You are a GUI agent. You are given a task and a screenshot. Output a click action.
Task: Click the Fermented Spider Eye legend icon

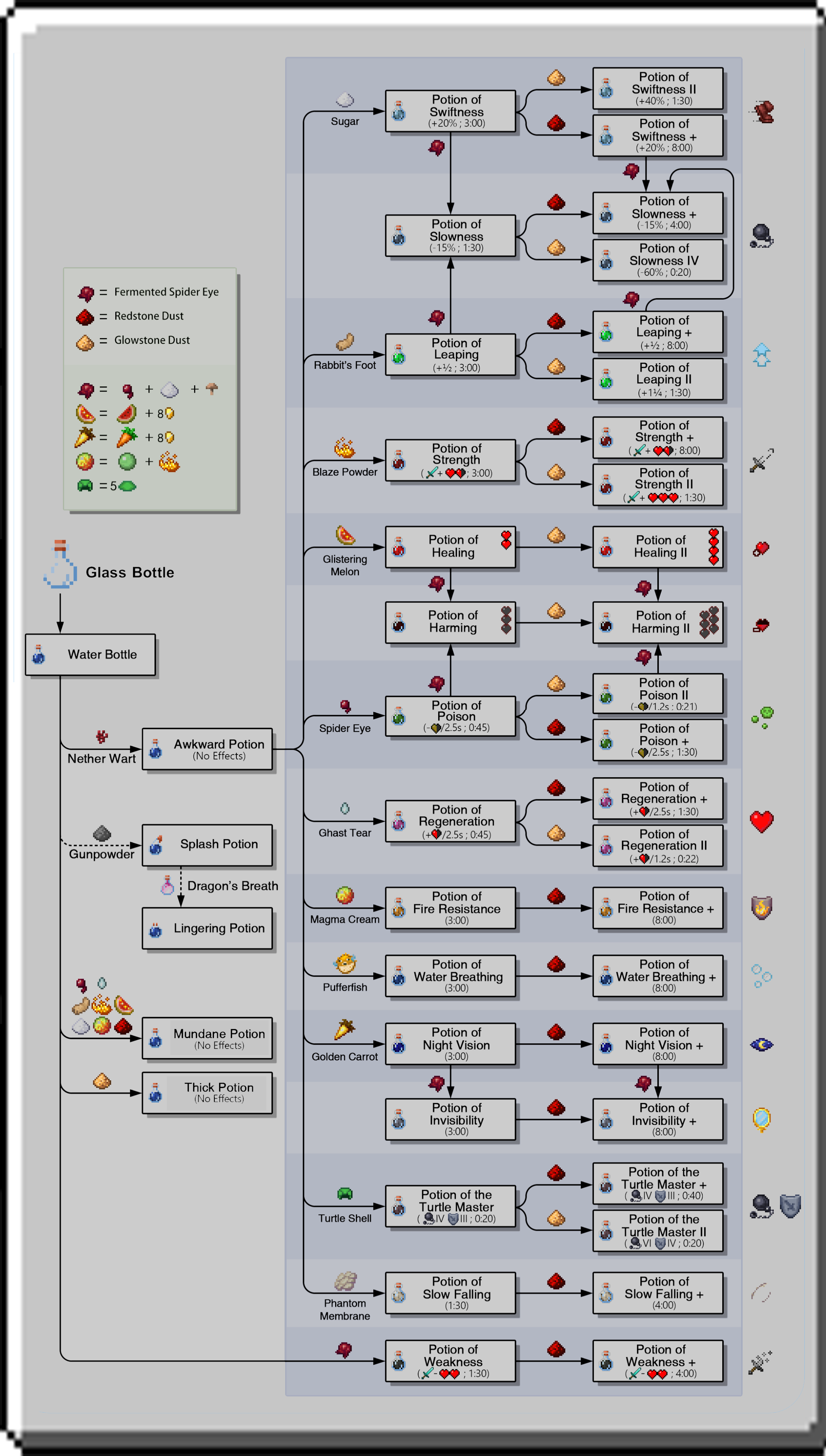(86, 293)
